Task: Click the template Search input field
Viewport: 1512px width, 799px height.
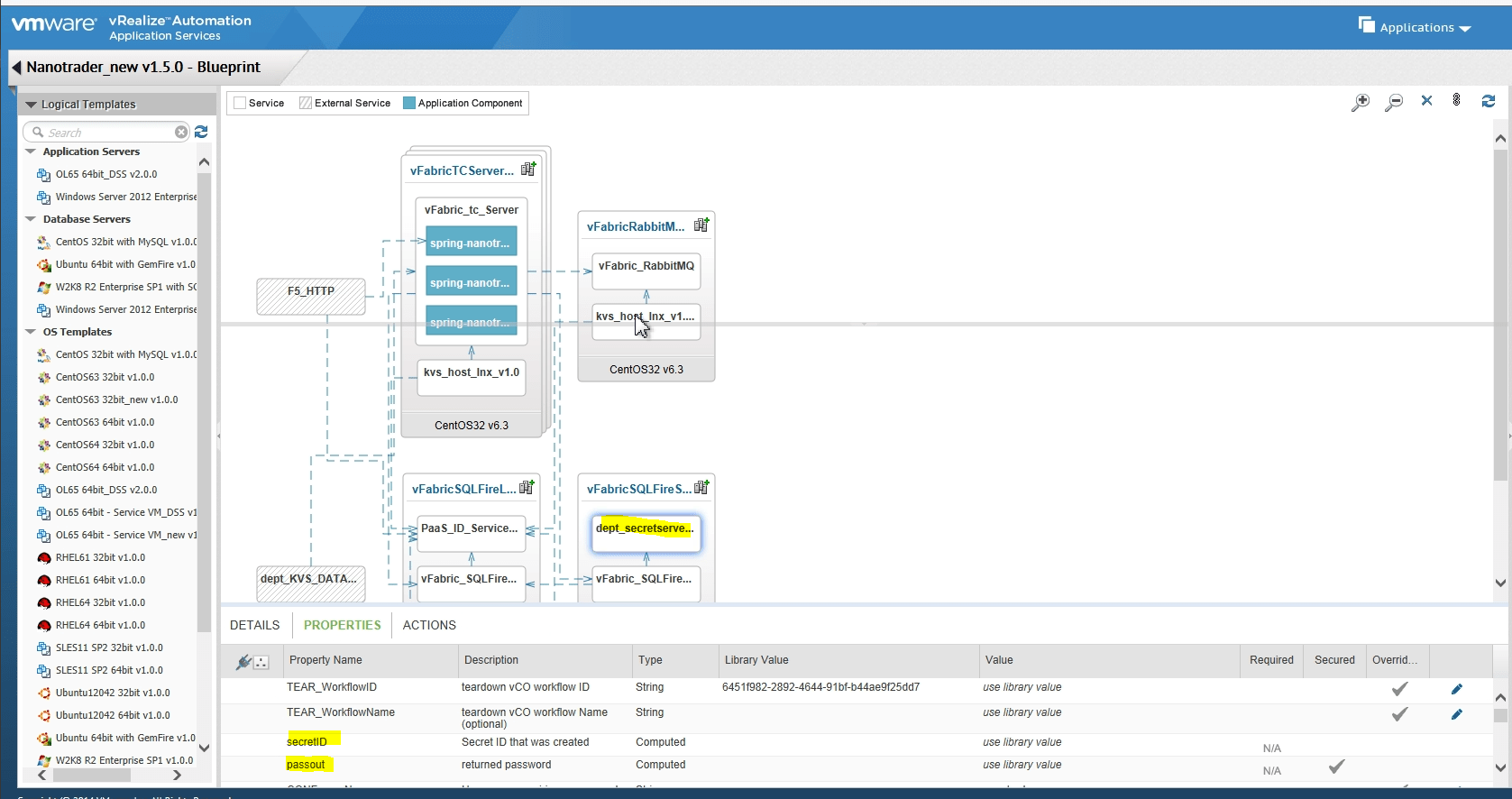Action: [x=106, y=133]
